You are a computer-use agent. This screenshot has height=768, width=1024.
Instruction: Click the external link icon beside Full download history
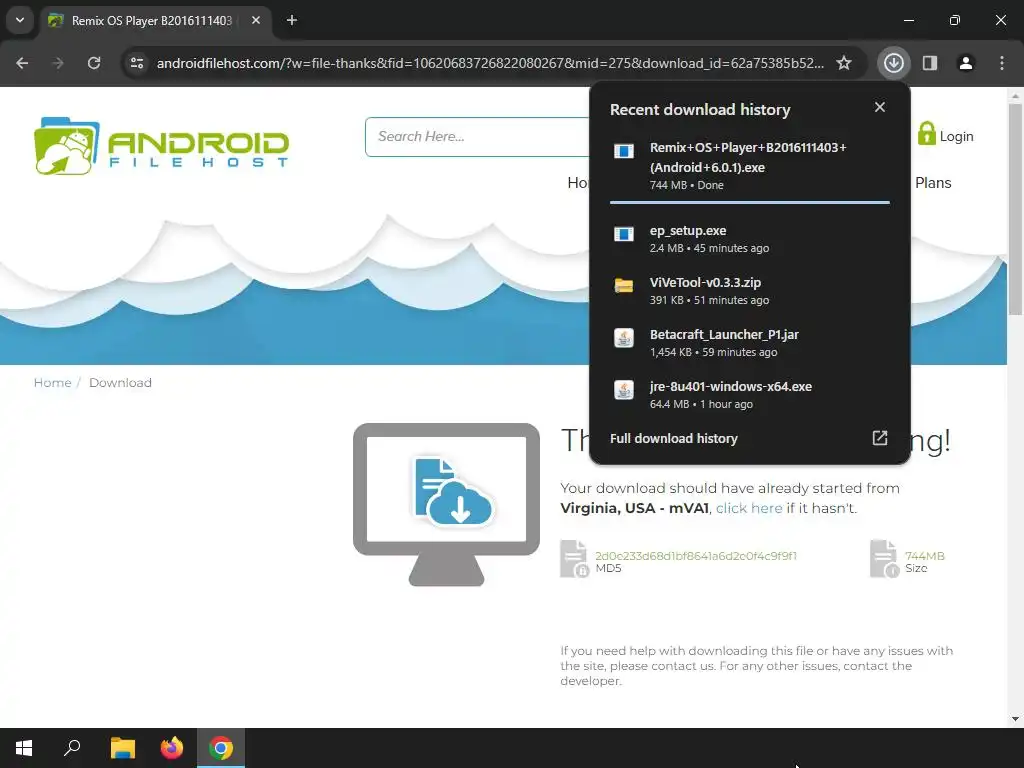tap(880, 438)
